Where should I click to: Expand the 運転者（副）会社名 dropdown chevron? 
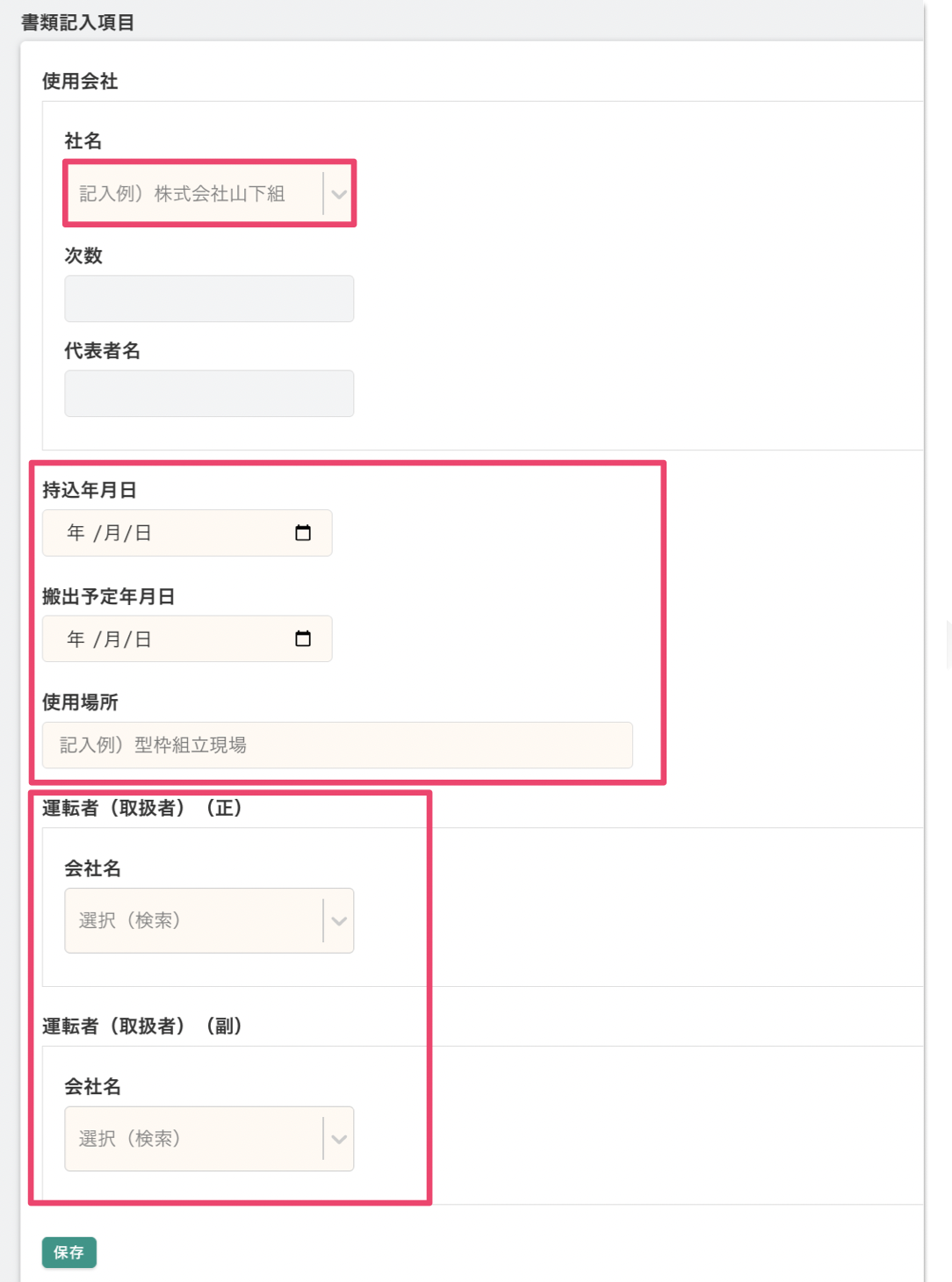coord(339,1139)
